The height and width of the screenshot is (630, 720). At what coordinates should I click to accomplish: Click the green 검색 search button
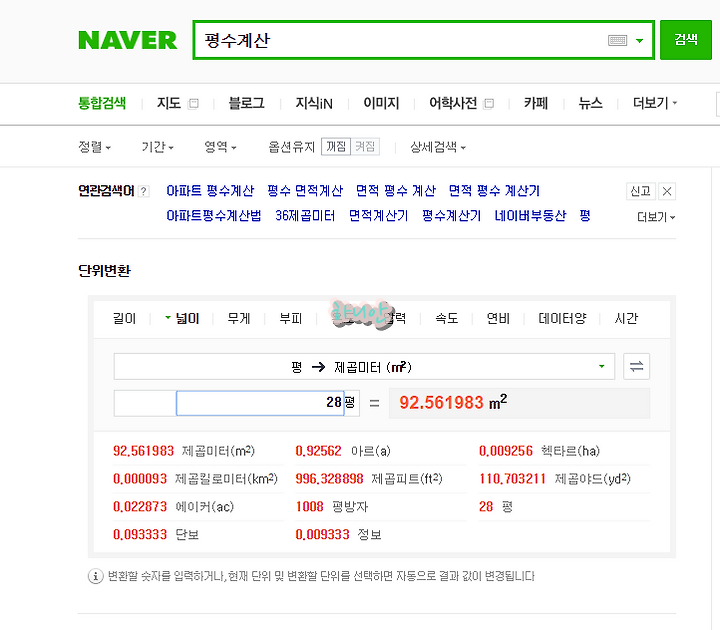click(x=686, y=40)
